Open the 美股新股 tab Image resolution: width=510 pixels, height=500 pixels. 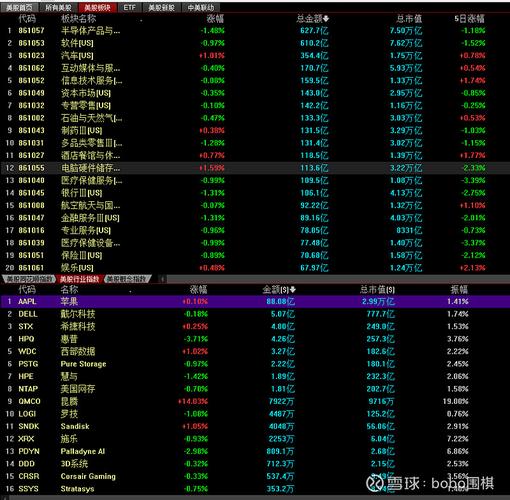pyautogui.click(x=161, y=8)
